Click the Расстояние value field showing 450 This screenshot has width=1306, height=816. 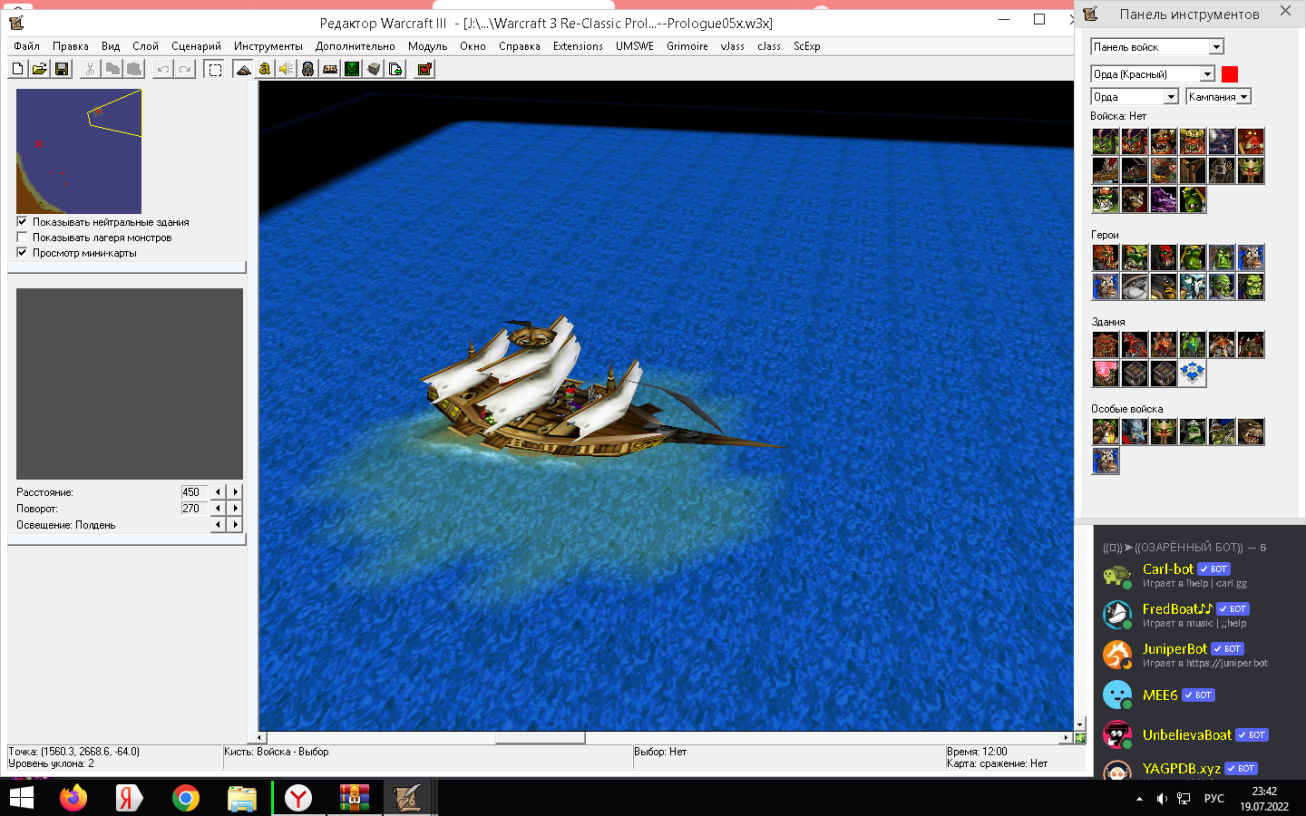click(193, 492)
